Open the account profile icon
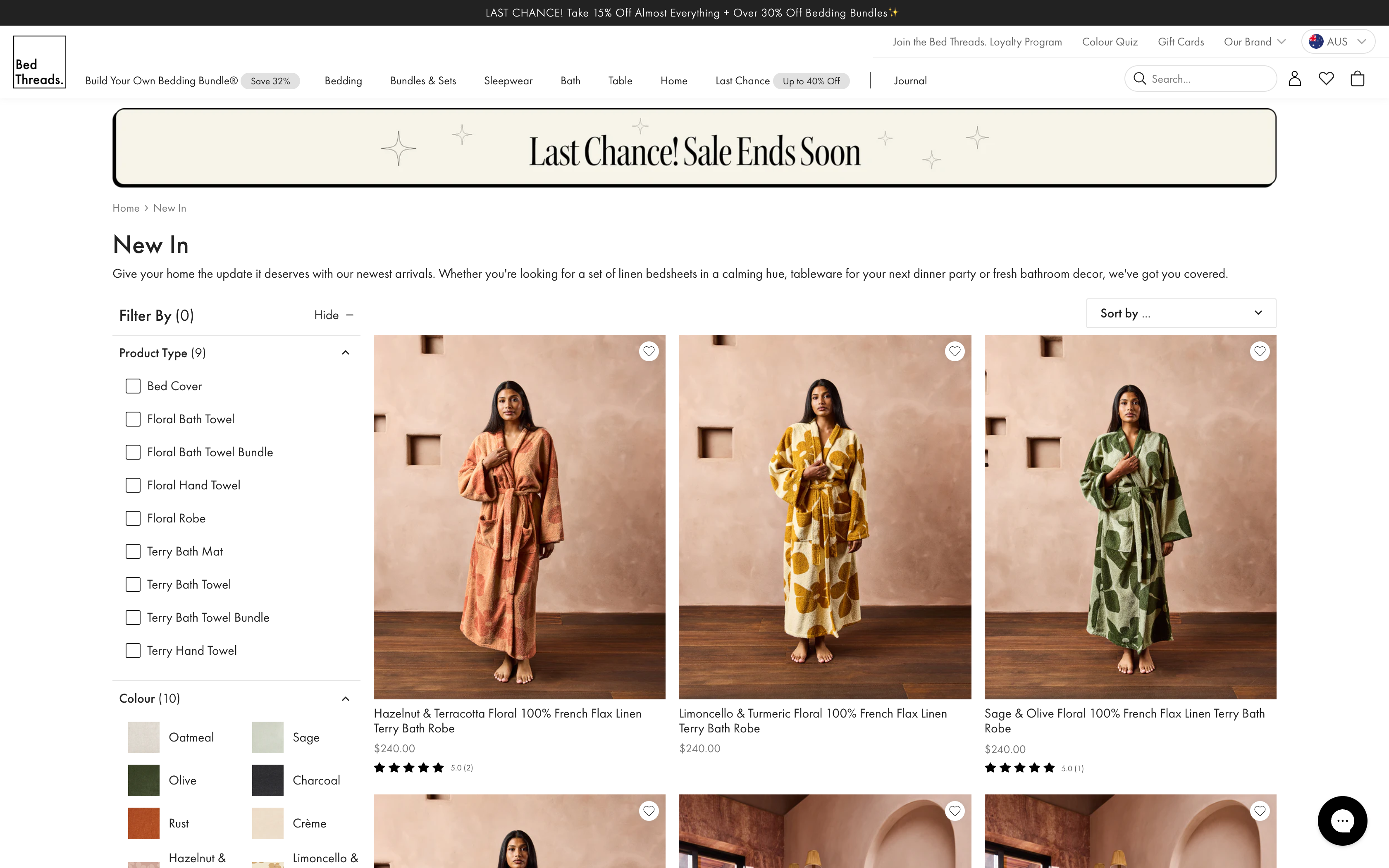1389x868 pixels. point(1294,79)
